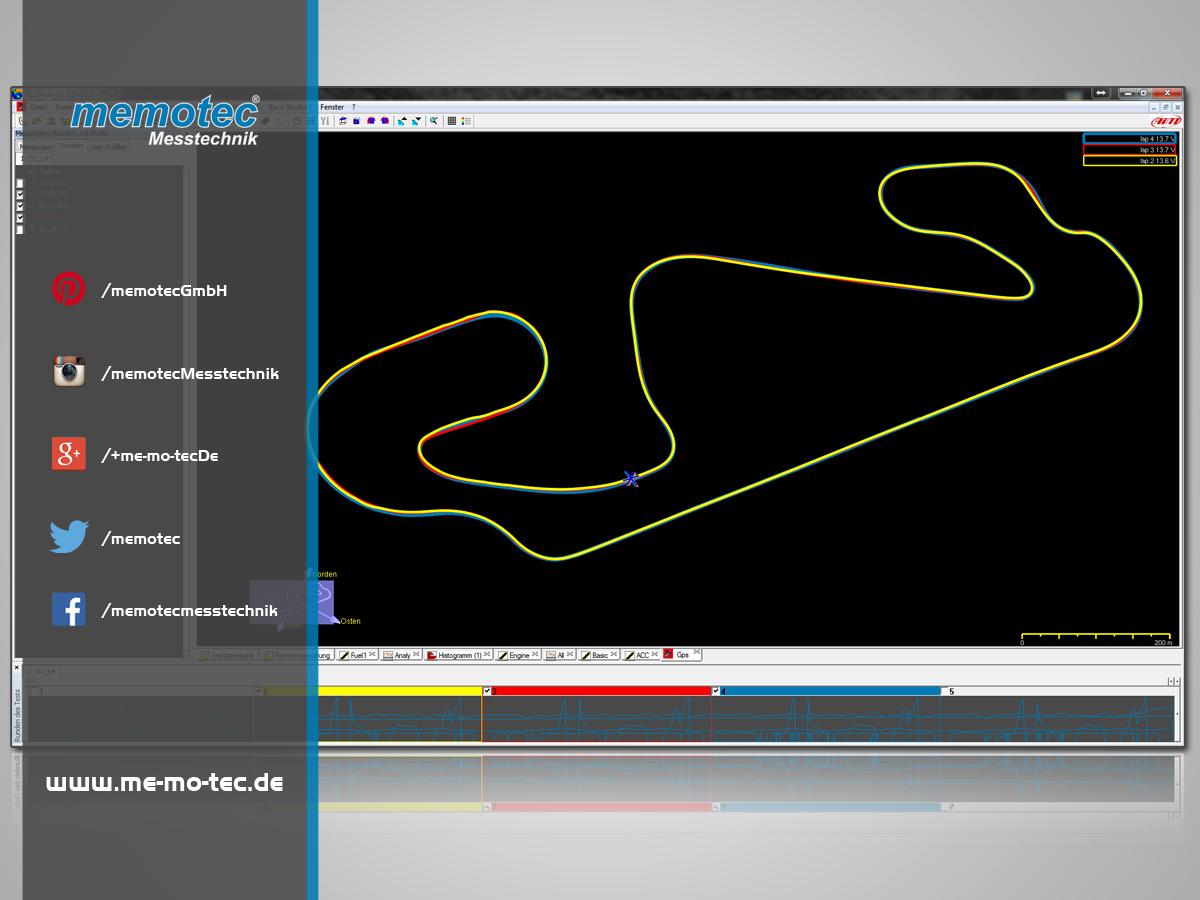
Task: Close the All tab
Action: coord(571,654)
